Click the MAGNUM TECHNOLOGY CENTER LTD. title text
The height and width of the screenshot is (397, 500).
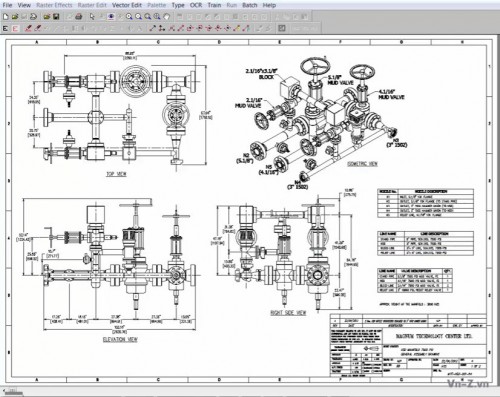[434, 336]
